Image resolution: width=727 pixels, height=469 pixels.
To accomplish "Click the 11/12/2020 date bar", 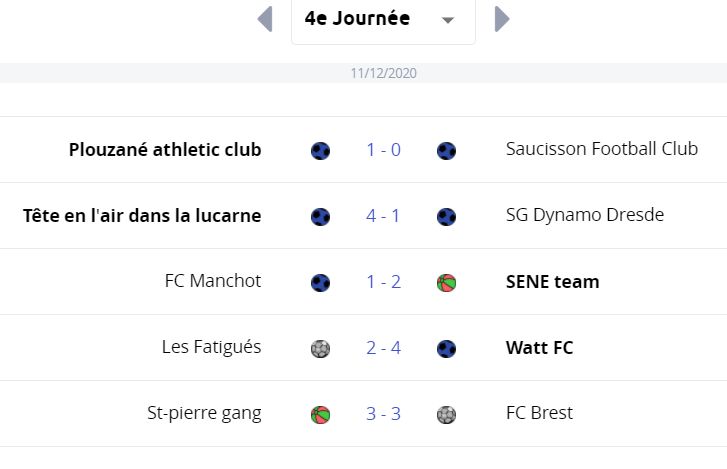I will tap(364, 73).
